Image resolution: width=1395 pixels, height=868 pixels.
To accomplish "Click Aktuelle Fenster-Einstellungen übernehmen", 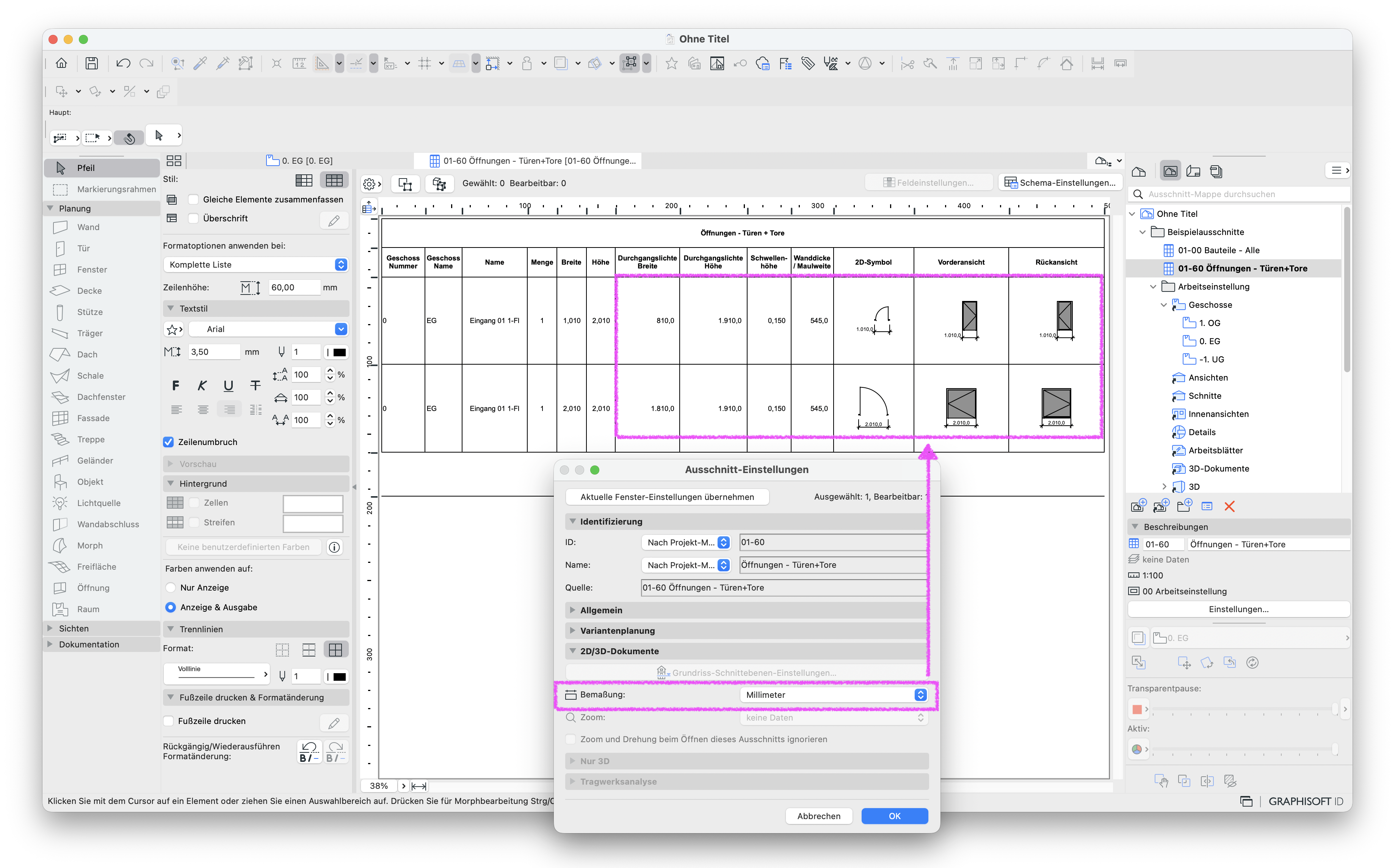I will [667, 497].
